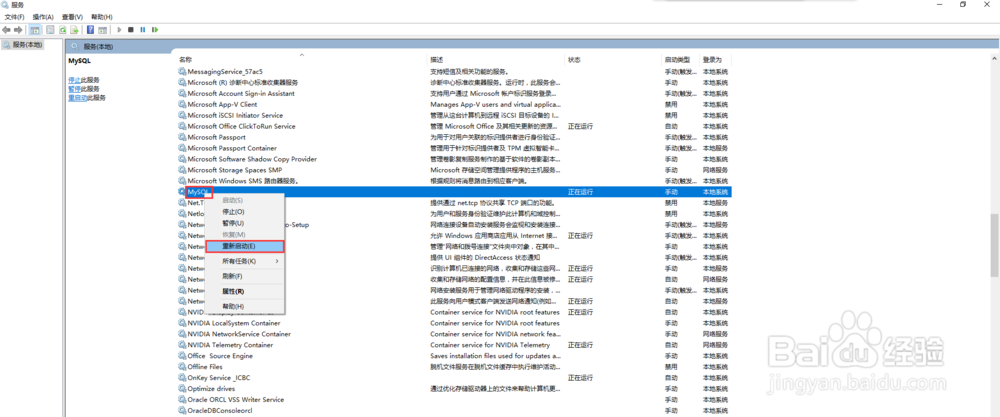The image size is (1000, 417).
Task: Click the refresh toolbar icon
Action: click(62, 29)
